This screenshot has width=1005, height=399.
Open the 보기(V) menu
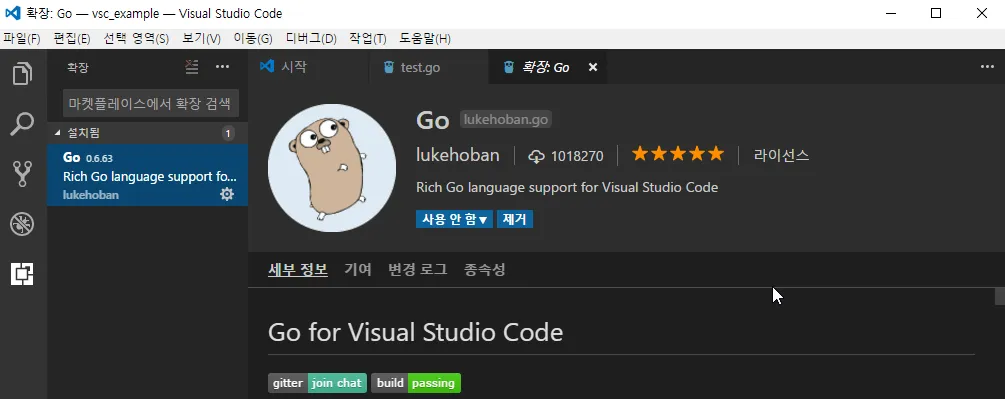pyautogui.click(x=201, y=38)
